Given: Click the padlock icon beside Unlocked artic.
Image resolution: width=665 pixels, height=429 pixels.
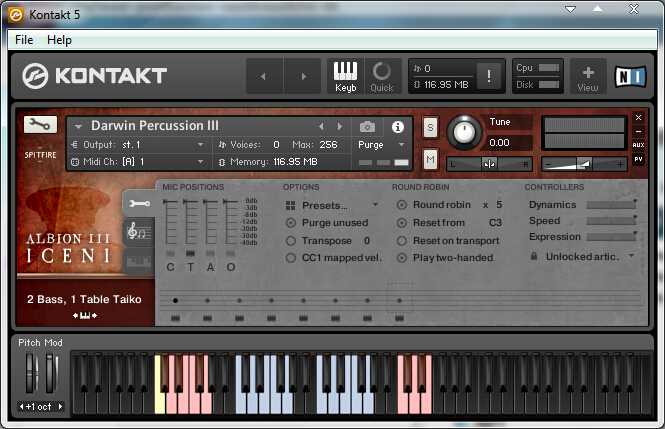Looking at the screenshot, I should (x=534, y=256).
